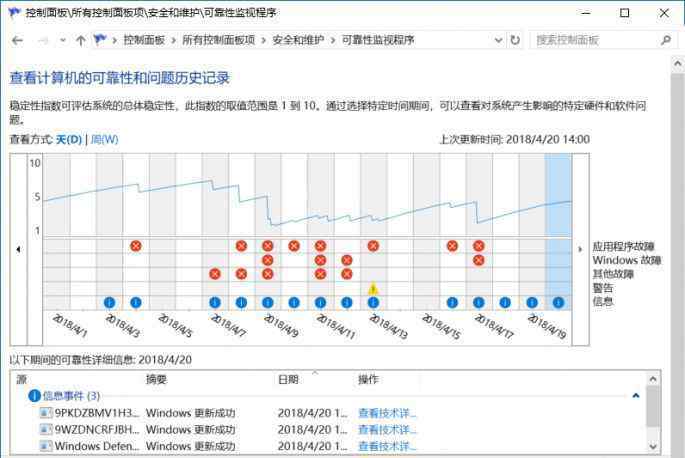The width and height of the screenshot is (685, 458).
Task: Click the application failure icon on 2018/4/4
Action: (136, 246)
